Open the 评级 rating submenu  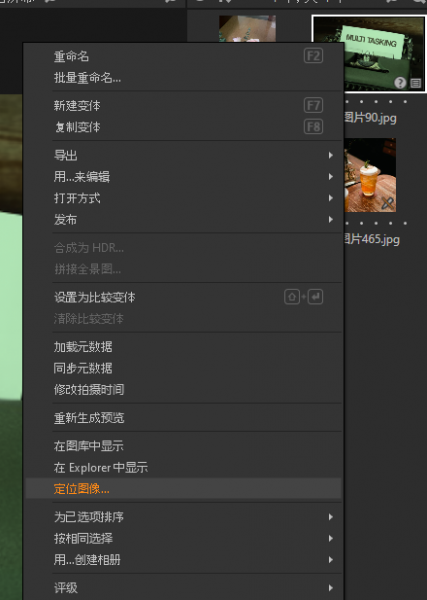(183, 588)
